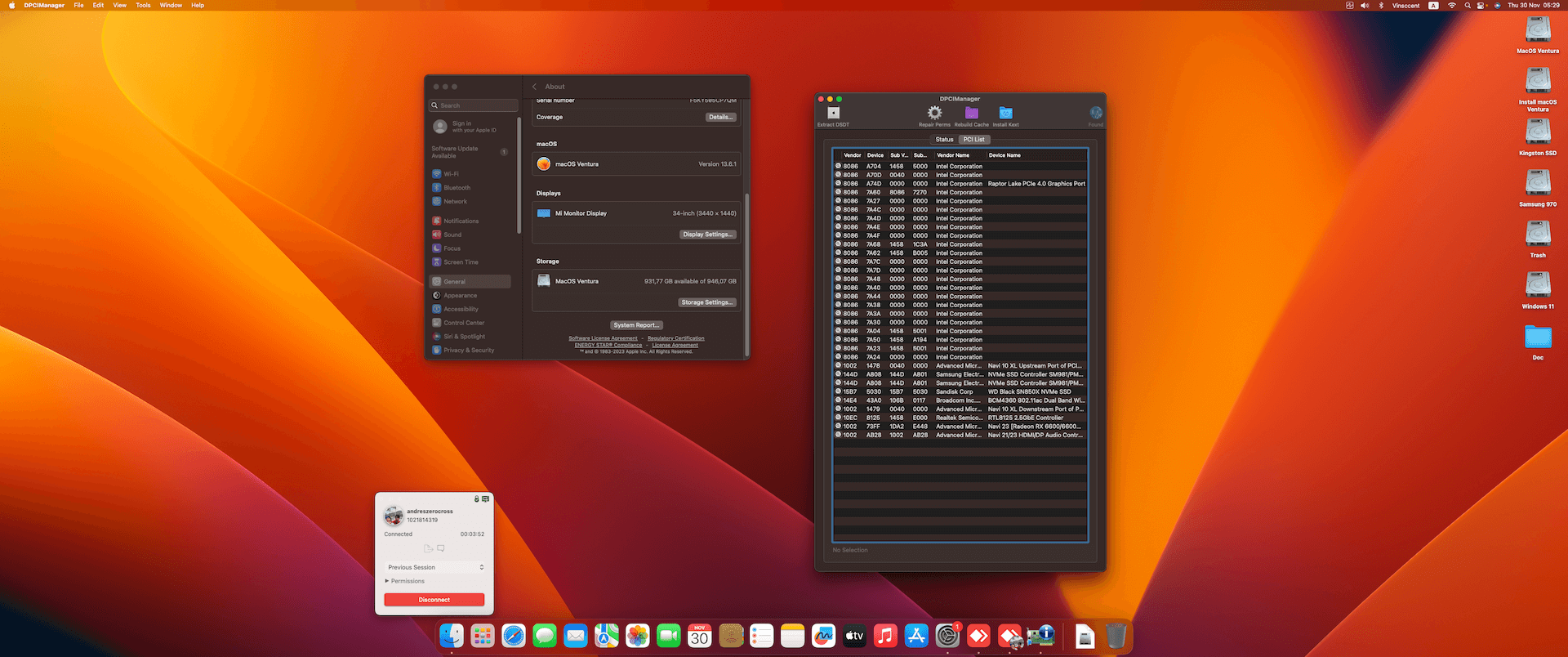Open Mail from the Dock

576,636
